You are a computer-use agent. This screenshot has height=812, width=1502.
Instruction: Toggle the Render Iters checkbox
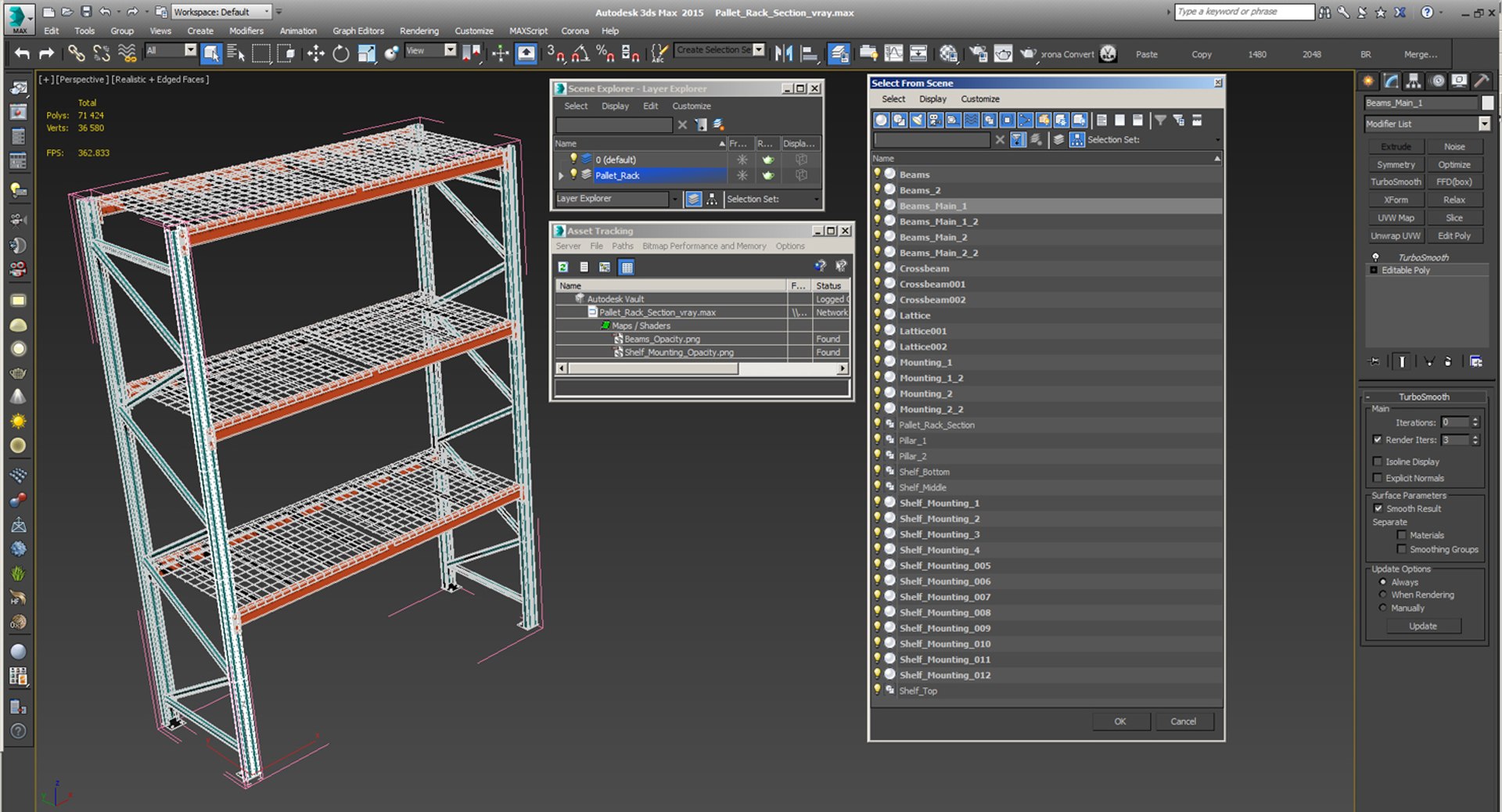pos(1378,440)
